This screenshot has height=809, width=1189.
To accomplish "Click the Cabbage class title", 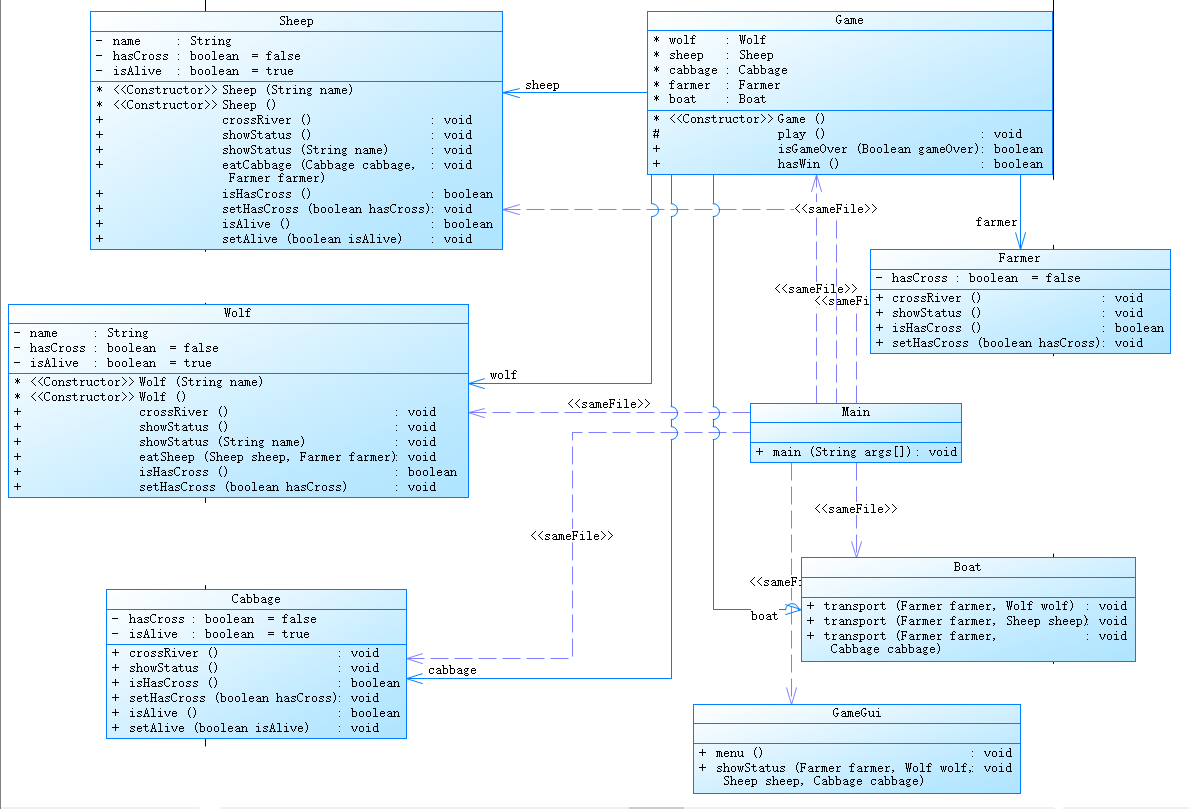I will click(x=256, y=599).
